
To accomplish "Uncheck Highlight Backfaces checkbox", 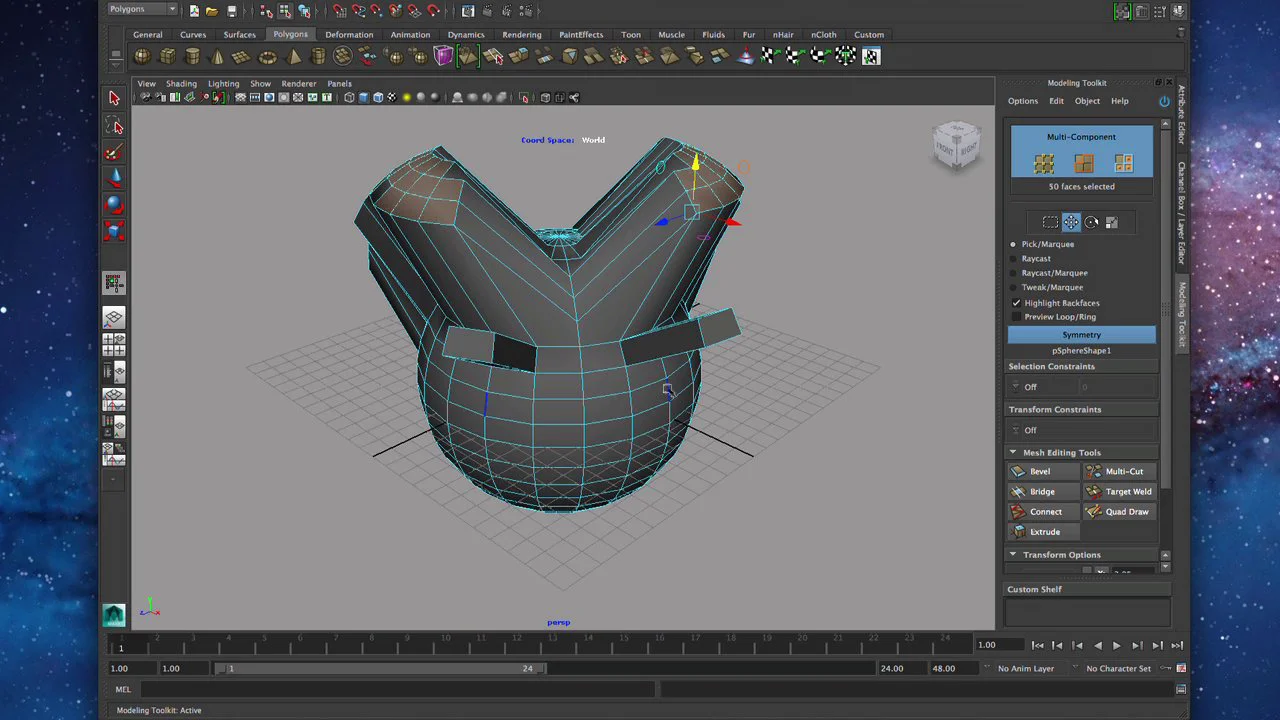I will [1016, 302].
